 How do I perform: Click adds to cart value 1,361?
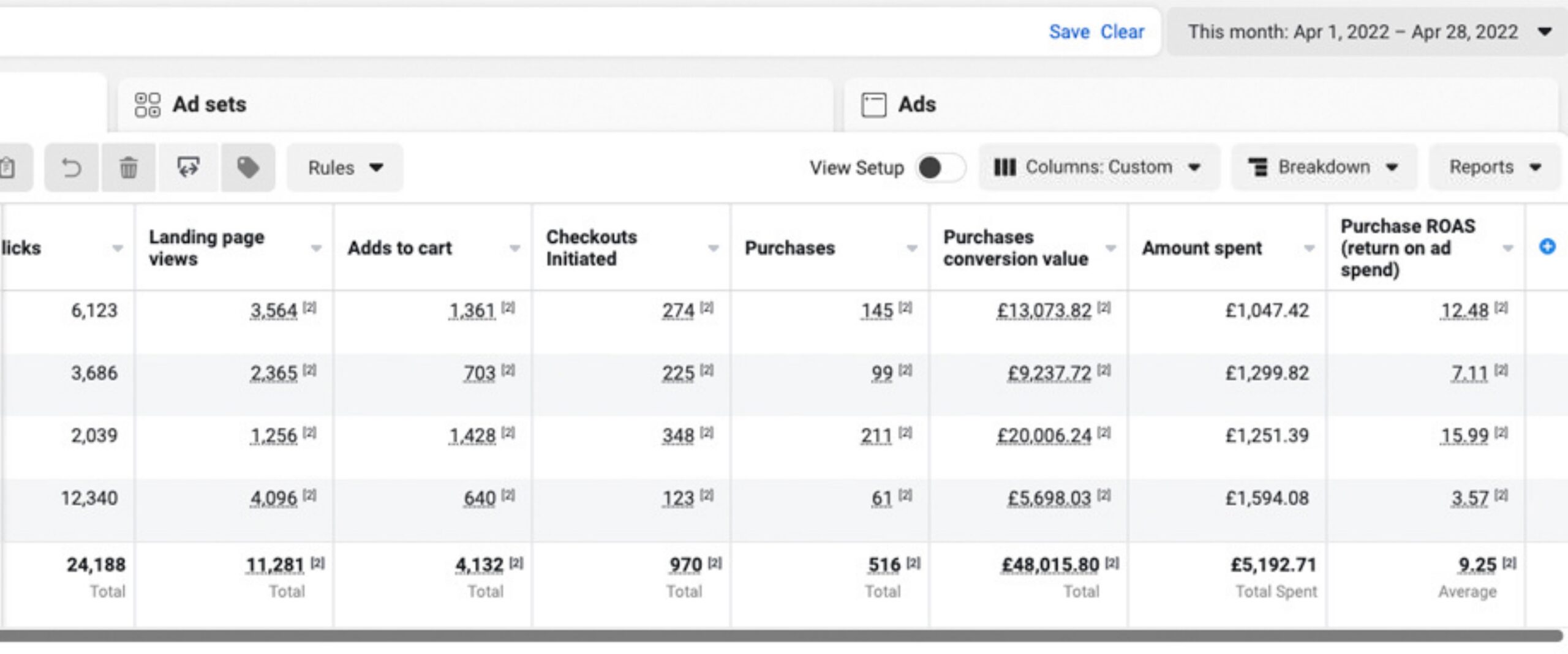(472, 310)
